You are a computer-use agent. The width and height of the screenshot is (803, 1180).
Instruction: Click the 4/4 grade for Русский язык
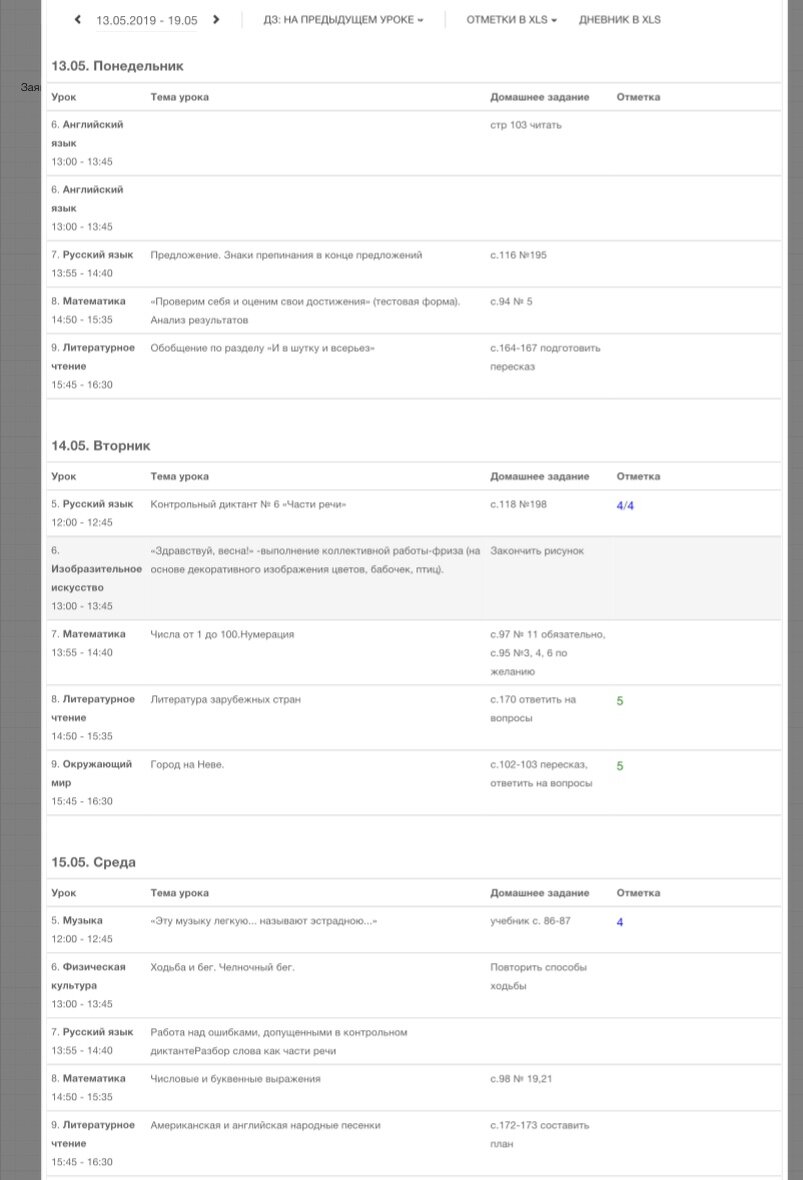click(x=625, y=505)
